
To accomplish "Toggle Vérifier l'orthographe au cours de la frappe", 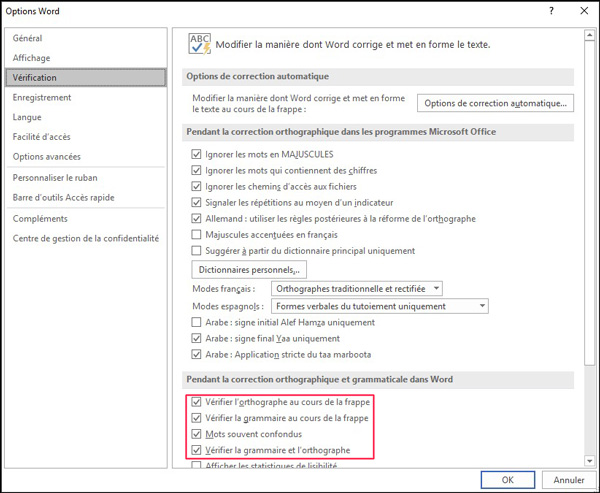I will (196, 402).
